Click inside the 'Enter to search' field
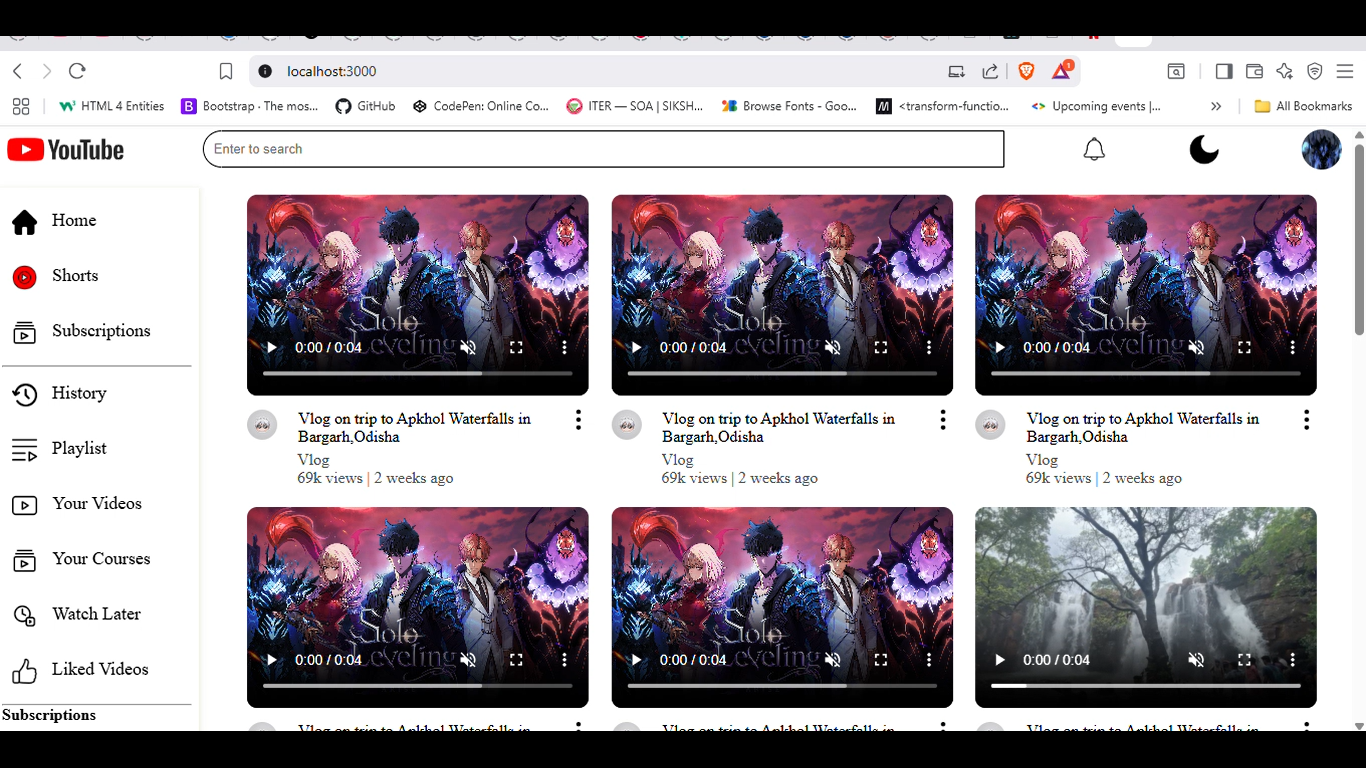 [x=604, y=149]
